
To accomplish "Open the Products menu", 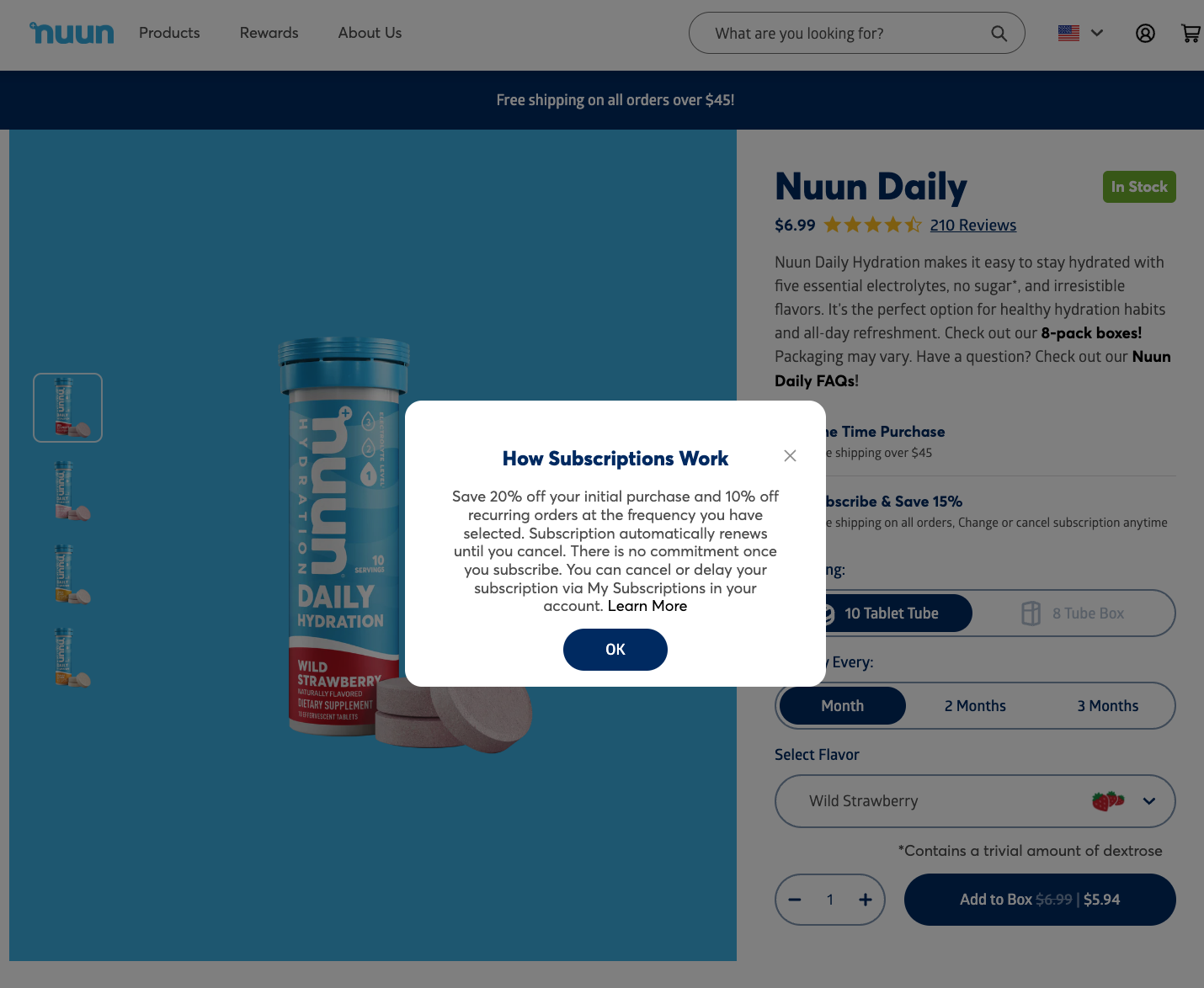I will coord(169,33).
